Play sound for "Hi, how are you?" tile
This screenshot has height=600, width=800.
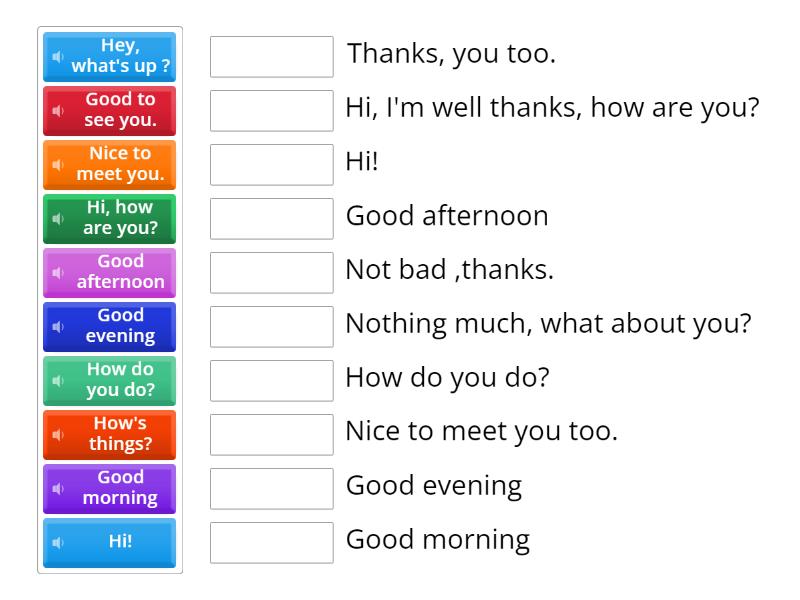click(57, 219)
